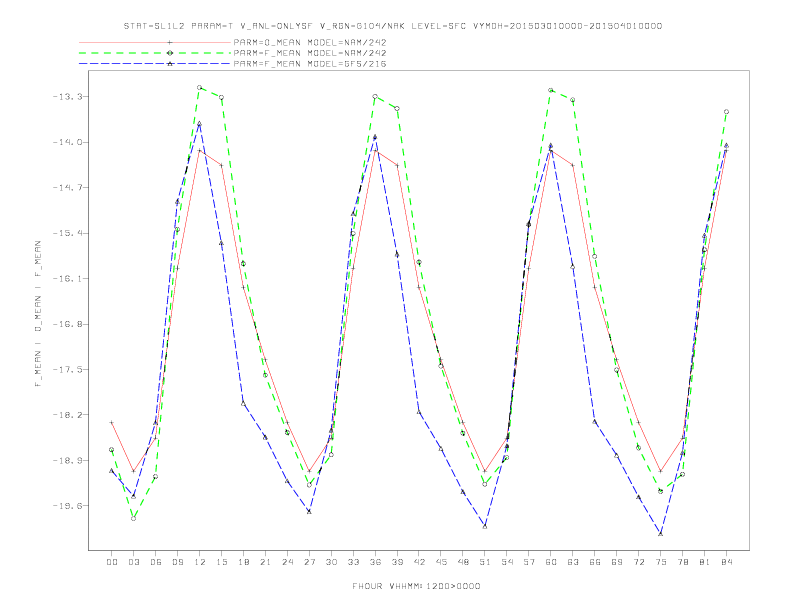Click x-axis tick label 36
Screen dimensions: 792x612
click(375, 562)
